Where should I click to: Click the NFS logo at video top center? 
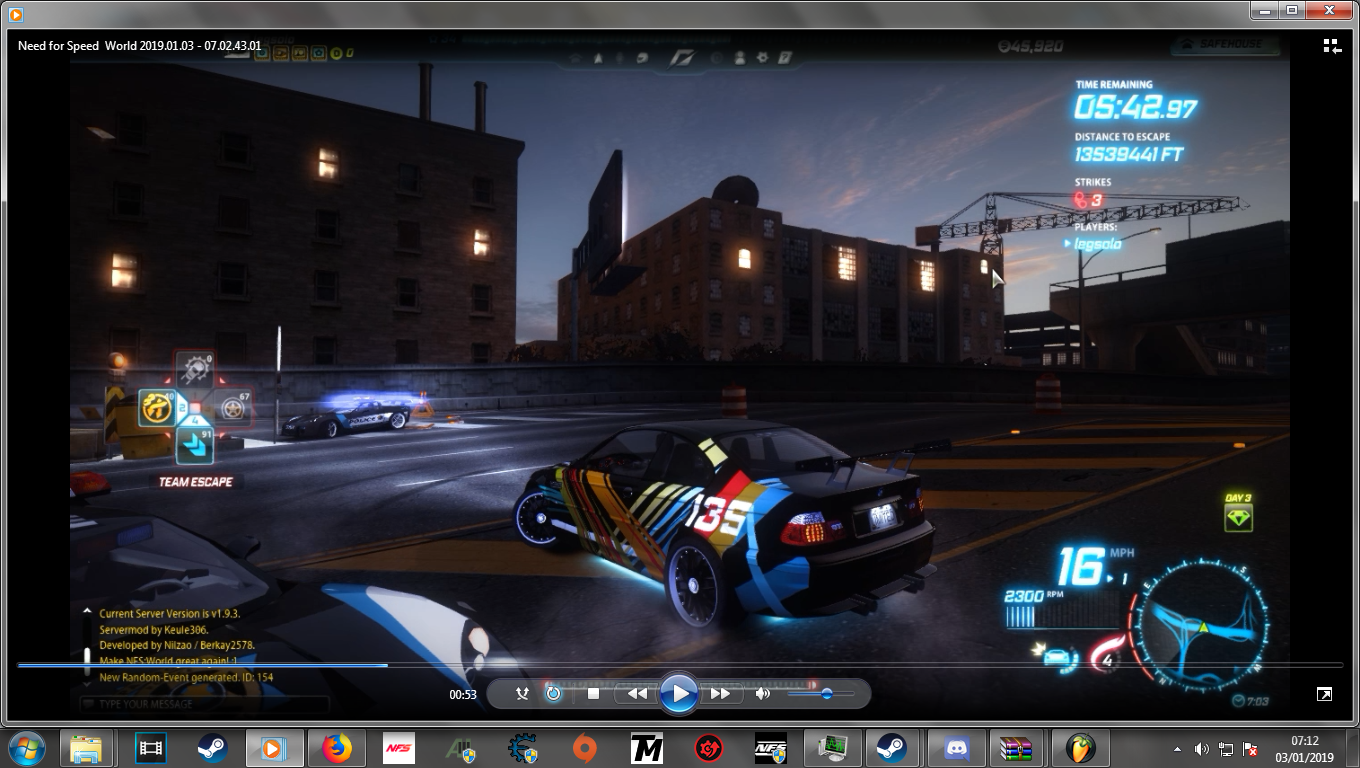(681, 57)
